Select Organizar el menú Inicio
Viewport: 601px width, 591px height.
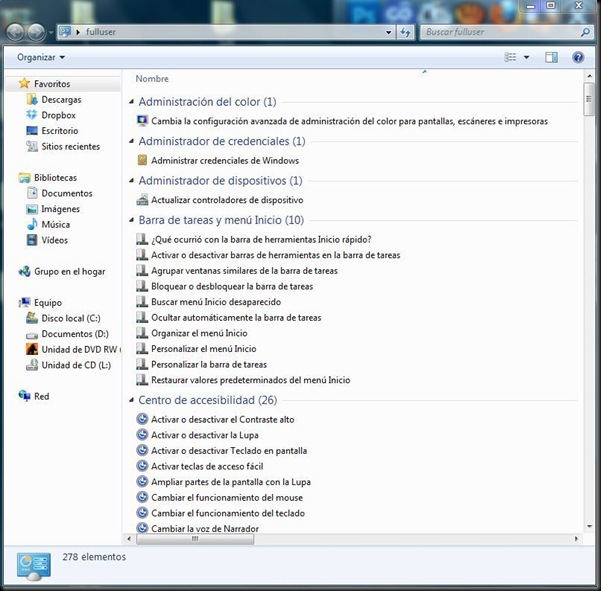click(x=199, y=333)
